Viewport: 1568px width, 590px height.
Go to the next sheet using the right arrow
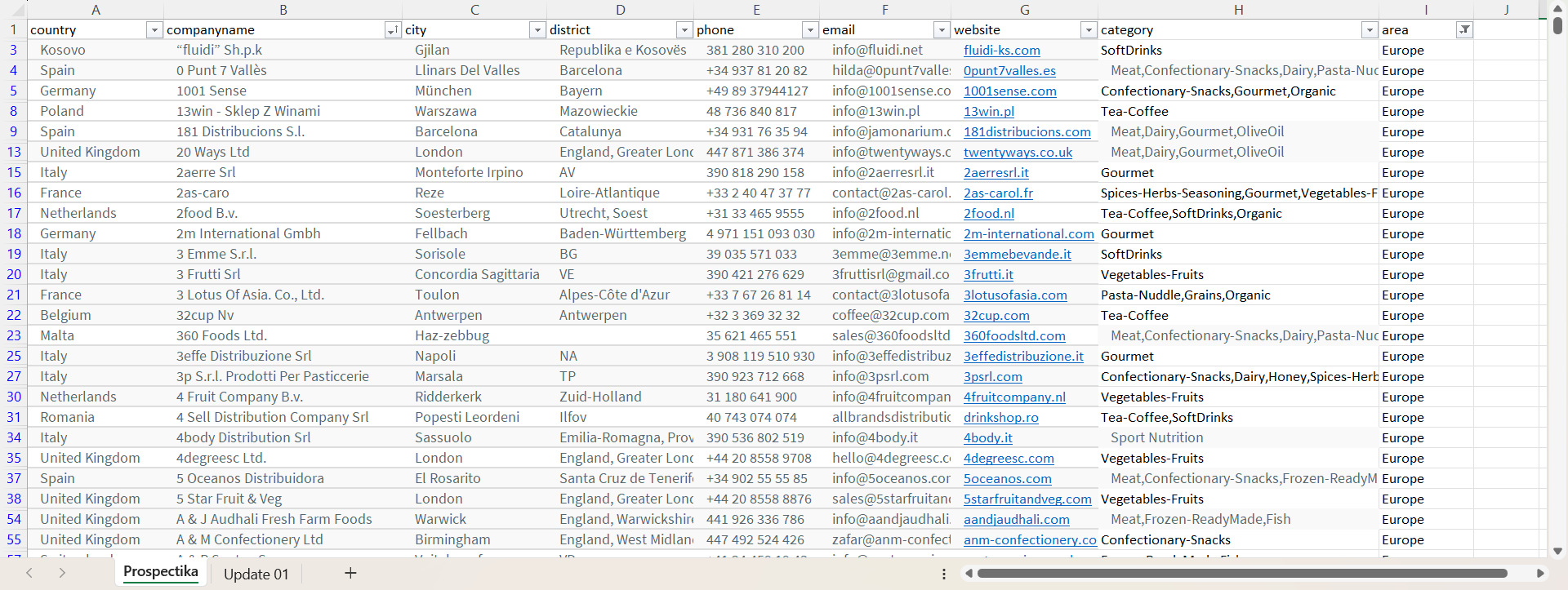point(62,573)
